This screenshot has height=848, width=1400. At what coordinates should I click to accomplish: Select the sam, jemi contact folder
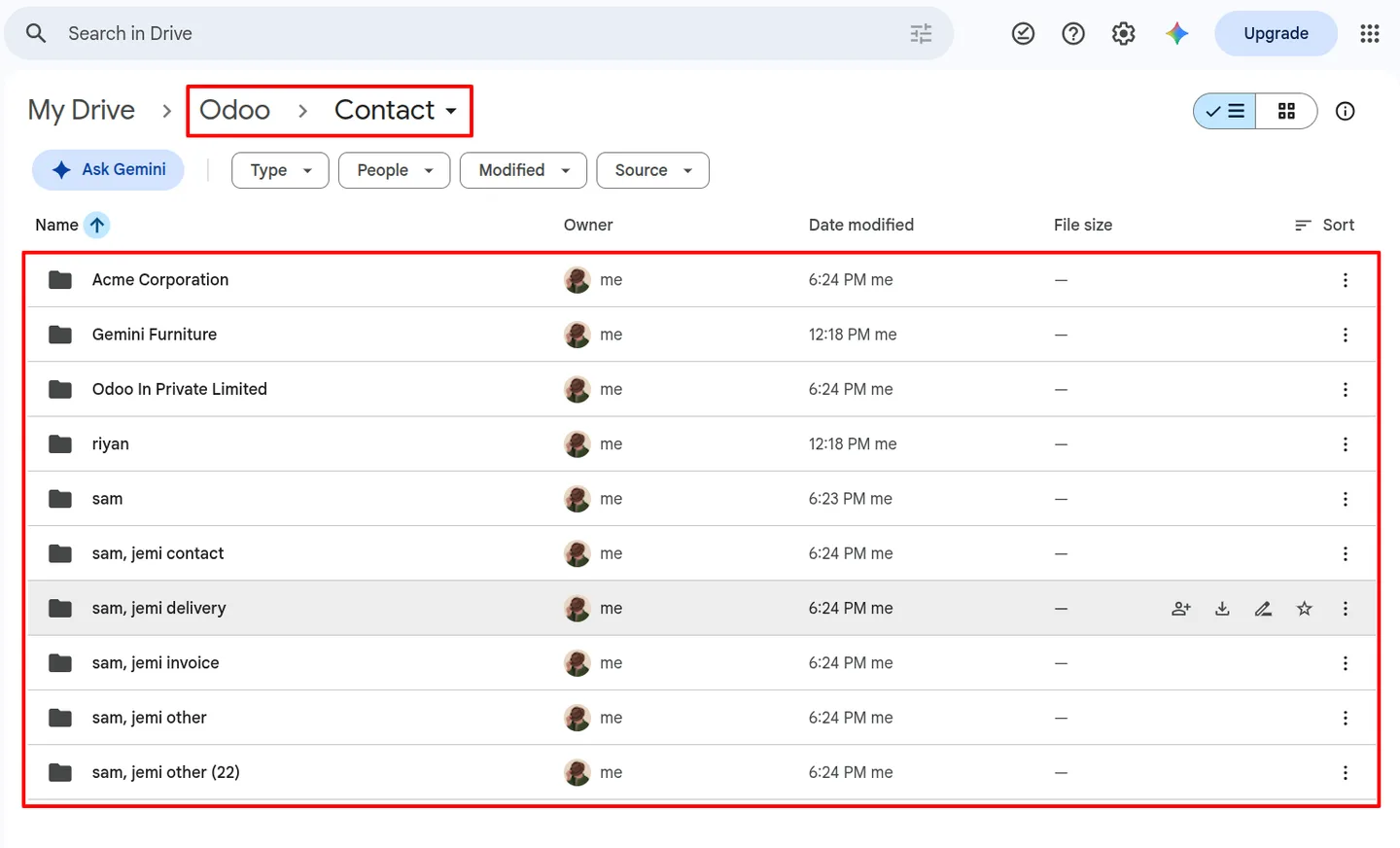click(700, 554)
